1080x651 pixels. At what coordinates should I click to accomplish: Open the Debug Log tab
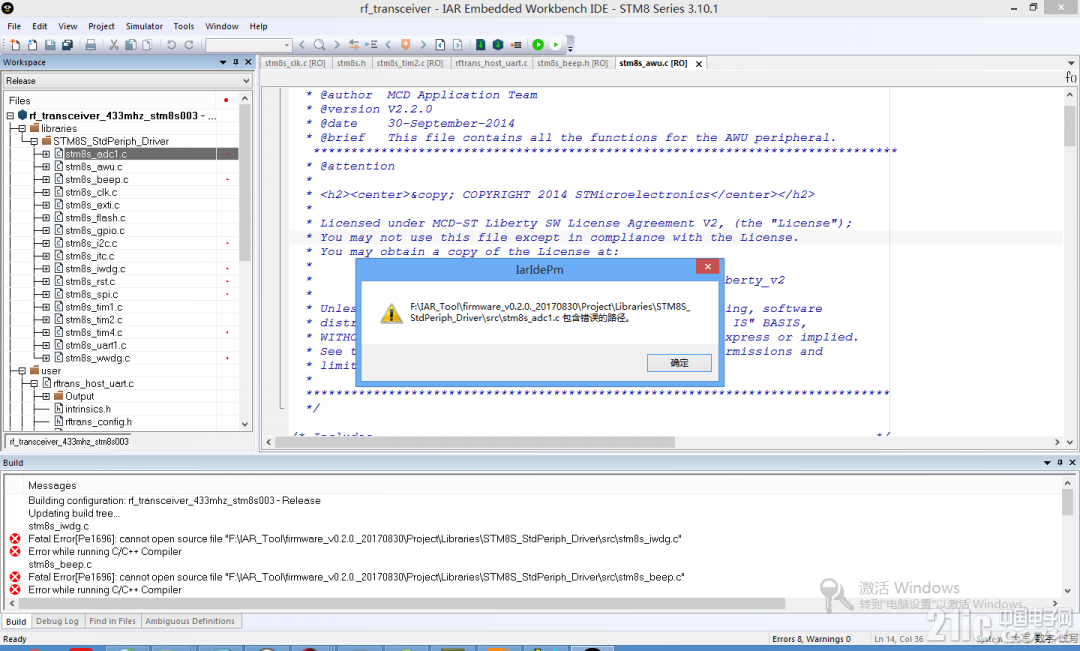57,621
